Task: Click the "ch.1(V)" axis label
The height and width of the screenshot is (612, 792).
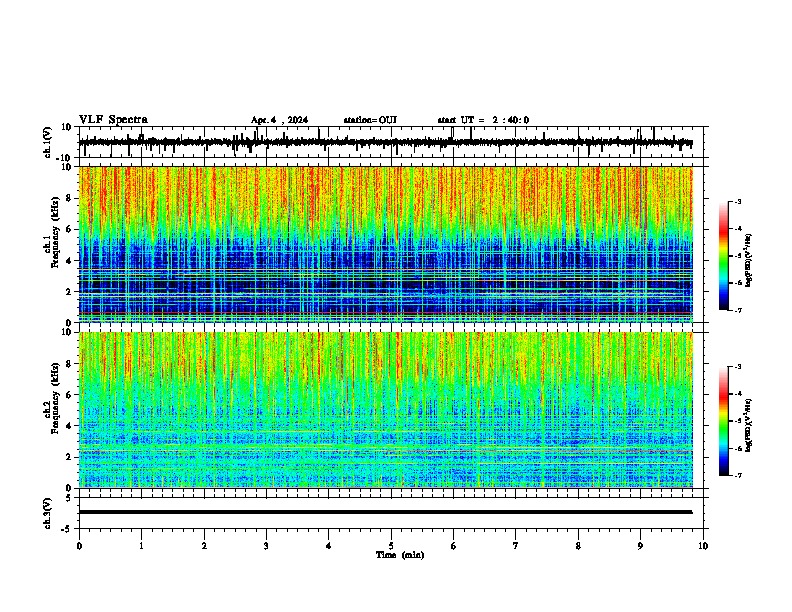Action: (47, 142)
